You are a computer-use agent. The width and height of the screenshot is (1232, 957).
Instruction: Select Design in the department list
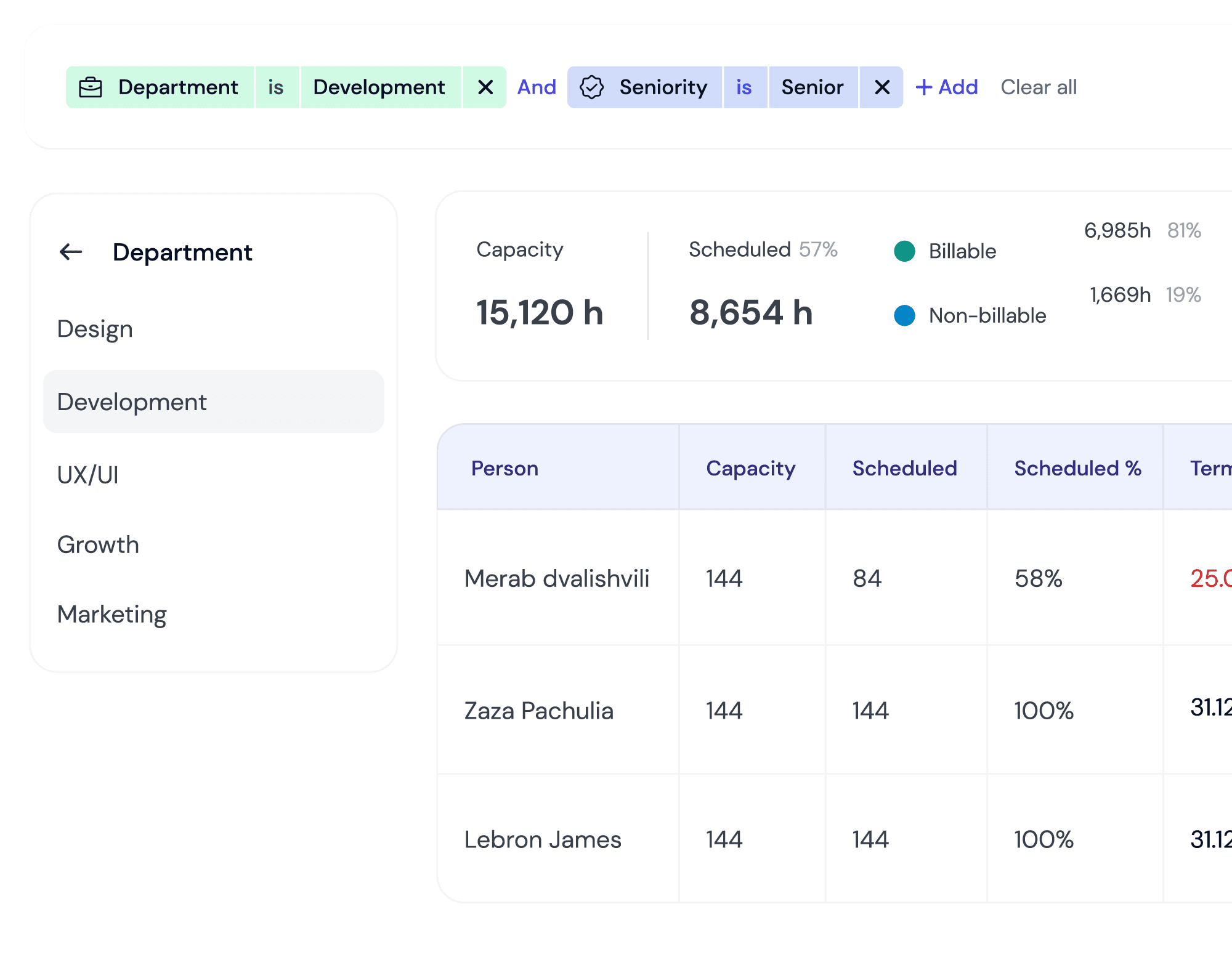(x=95, y=329)
